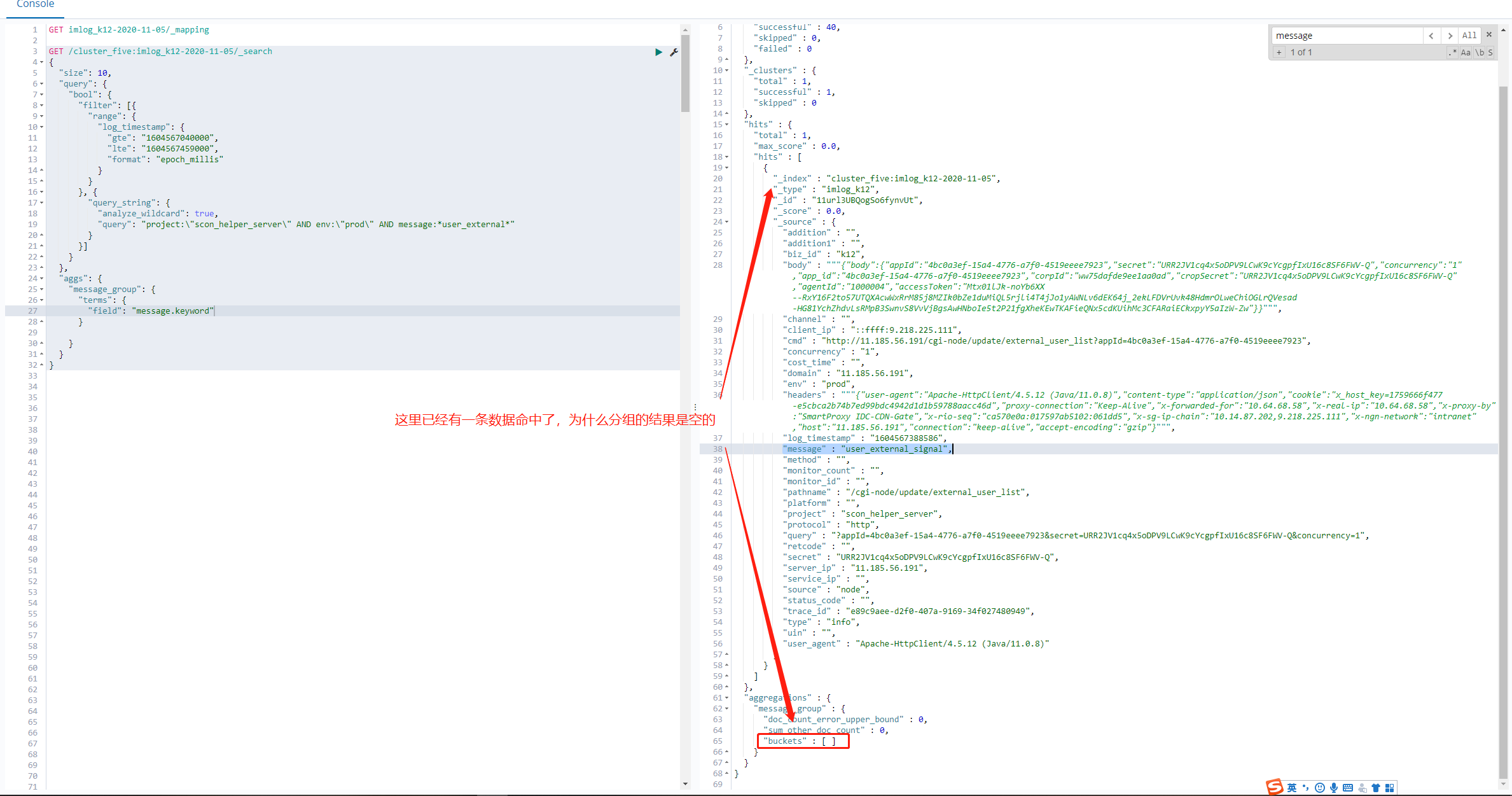Image resolution: width=1512 pixels, height=796 pixels.
Task: Collapse the response "_clusters" block at line 10
Action: pos(727,71)
